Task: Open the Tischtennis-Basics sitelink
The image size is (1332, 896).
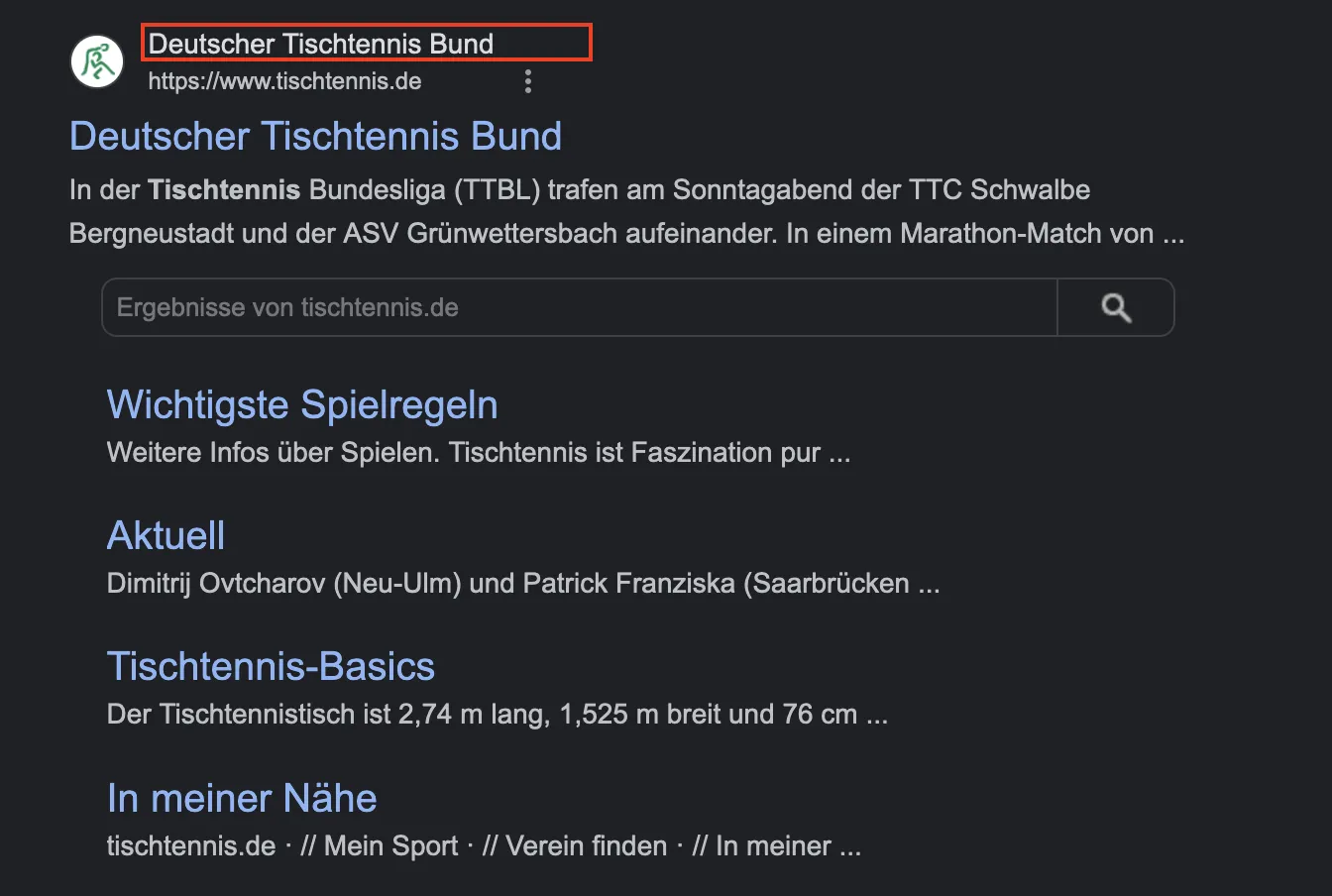Action: click(272, 666)
